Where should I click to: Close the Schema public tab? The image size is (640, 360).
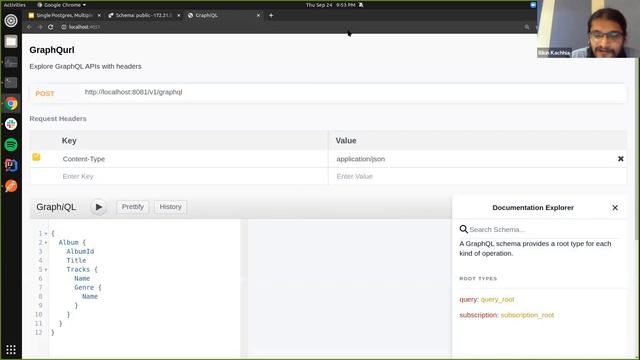[178, 16]
